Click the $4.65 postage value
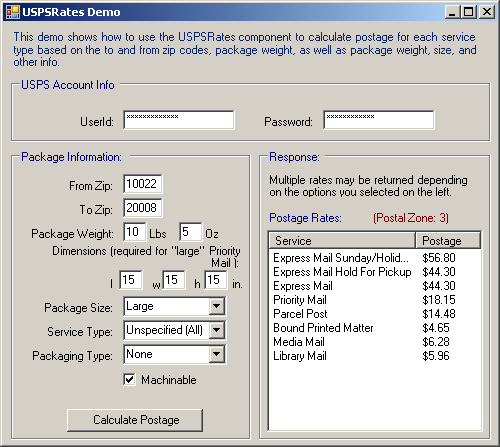 tap(436, 328)
